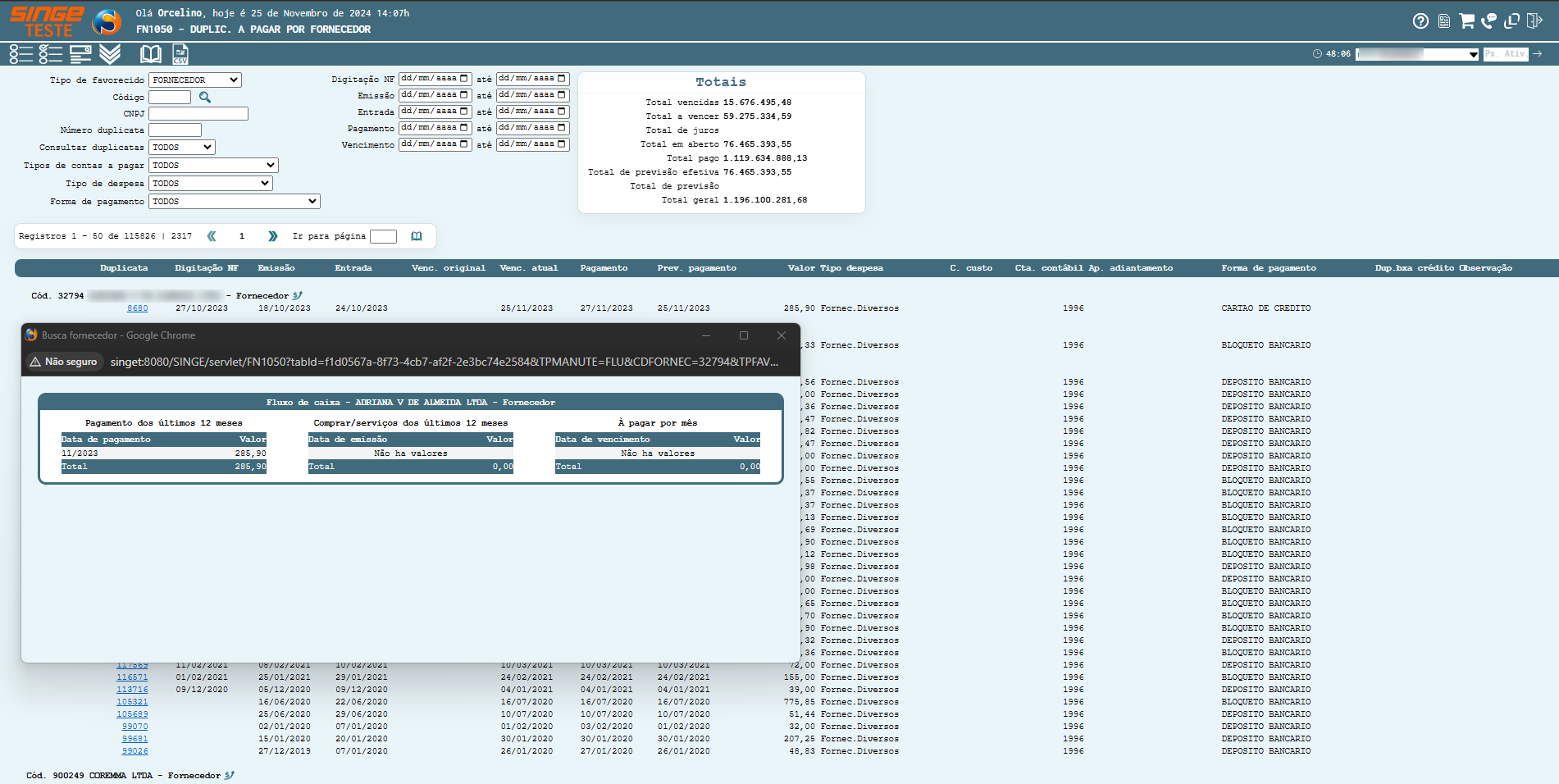The height and width of the screenshot is (784, 1559).
Task: Click the help question mark icon
Action: (x=1420, y=21)
